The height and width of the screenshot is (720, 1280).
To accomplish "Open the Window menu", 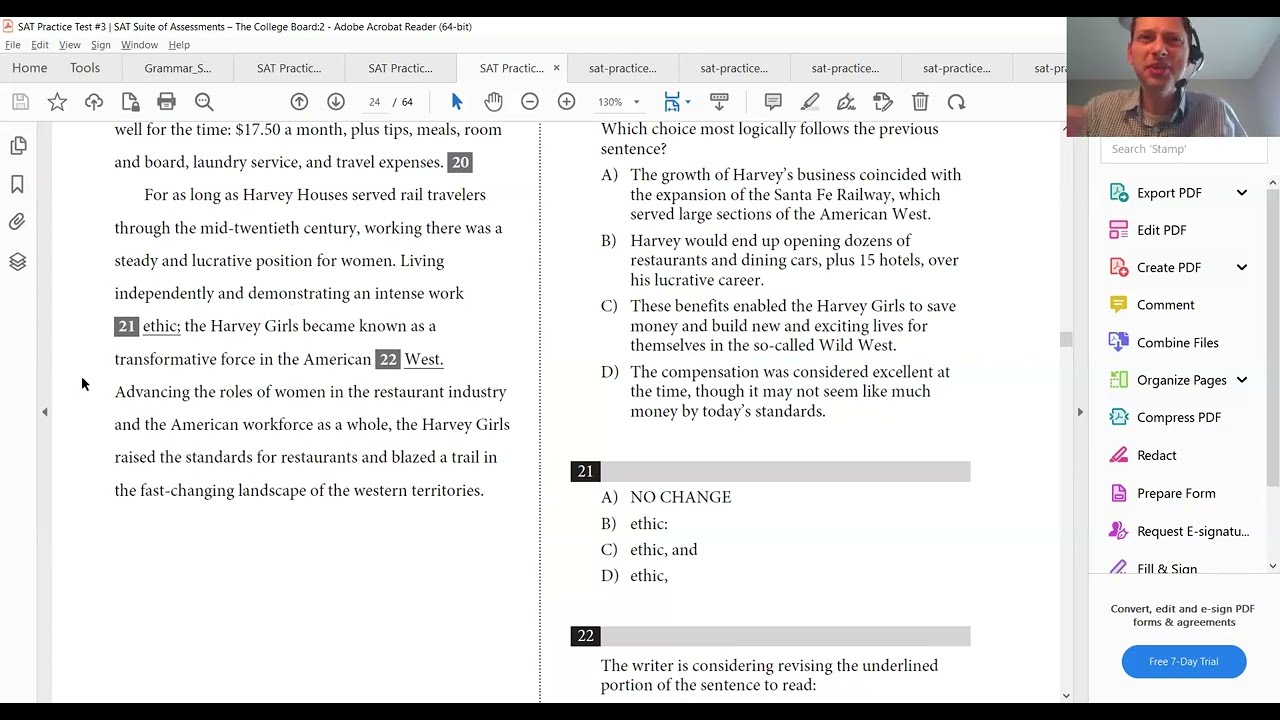I will point(139,45).
